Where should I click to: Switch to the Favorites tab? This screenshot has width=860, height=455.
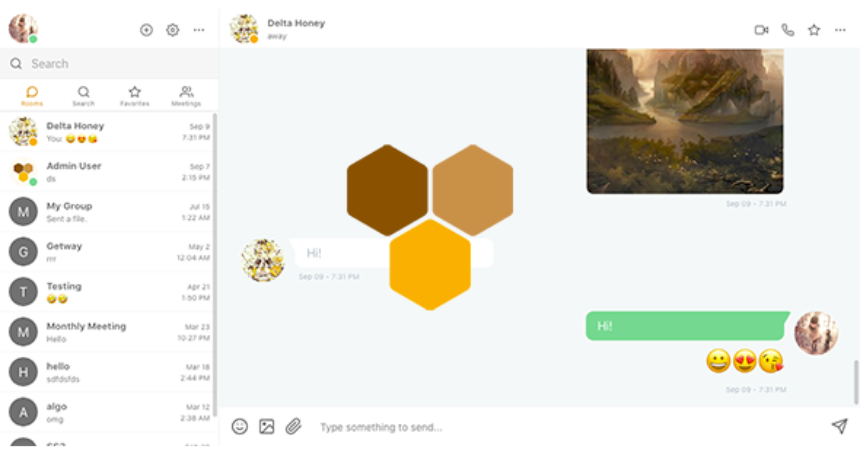134,96
